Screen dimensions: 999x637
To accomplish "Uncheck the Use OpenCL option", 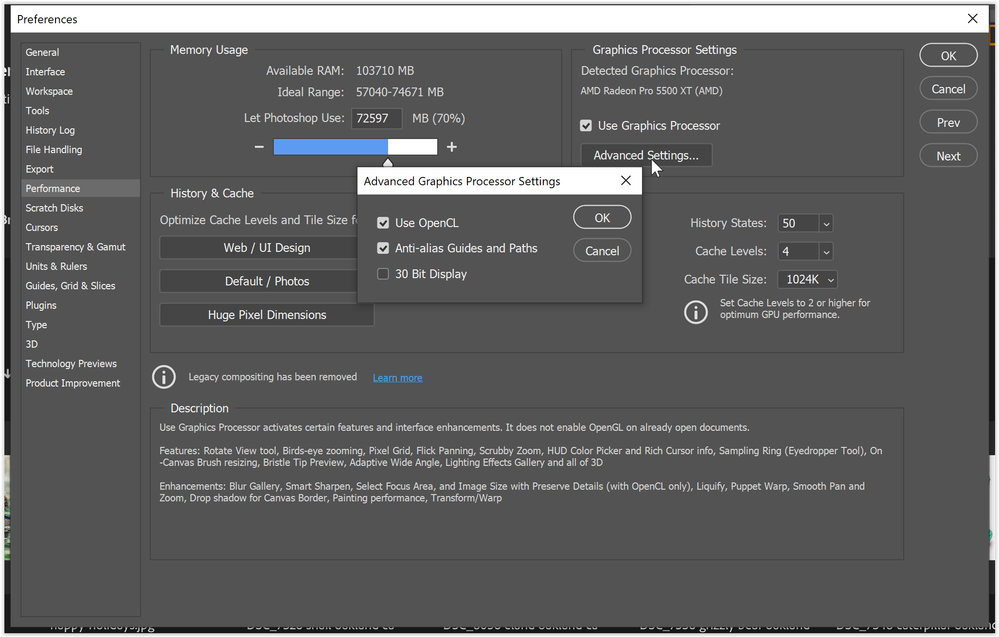I will point(383,223).
